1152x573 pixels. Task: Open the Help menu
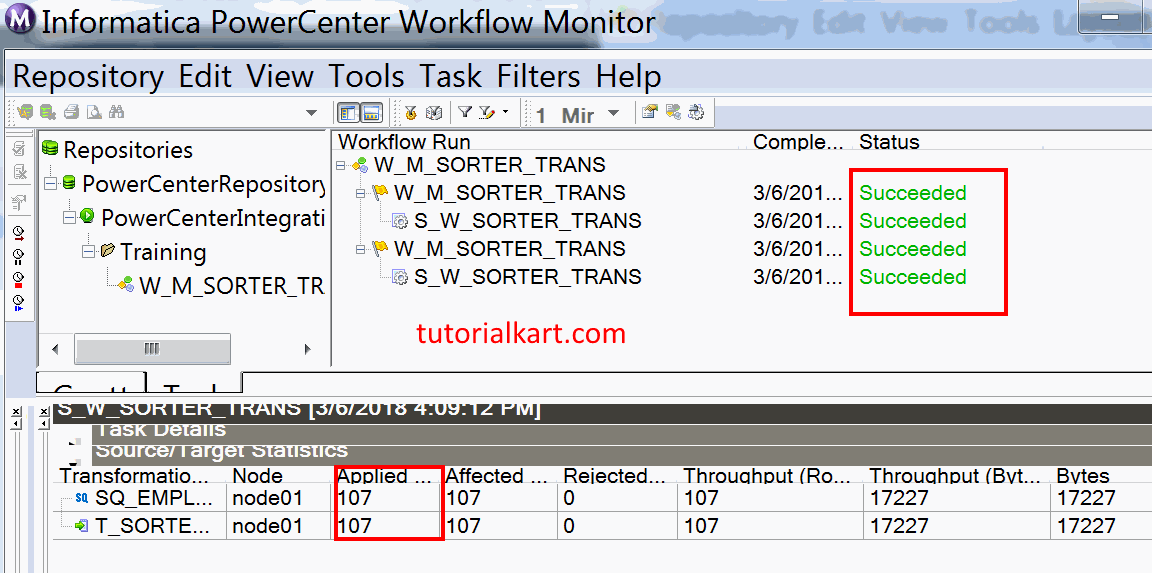(x=628, y=76)
